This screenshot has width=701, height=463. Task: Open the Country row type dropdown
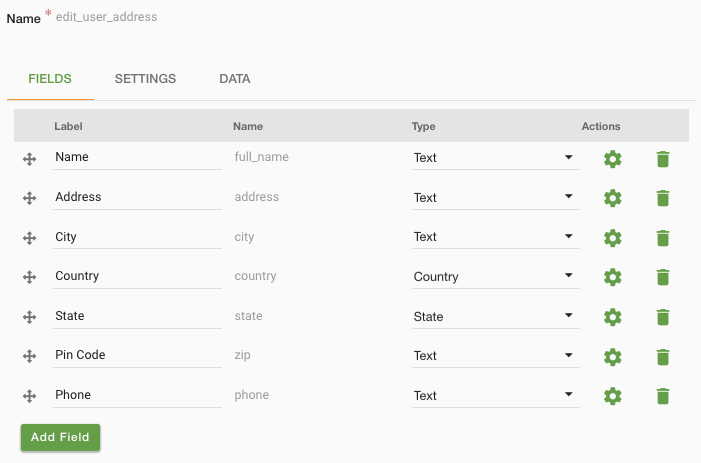495,277
